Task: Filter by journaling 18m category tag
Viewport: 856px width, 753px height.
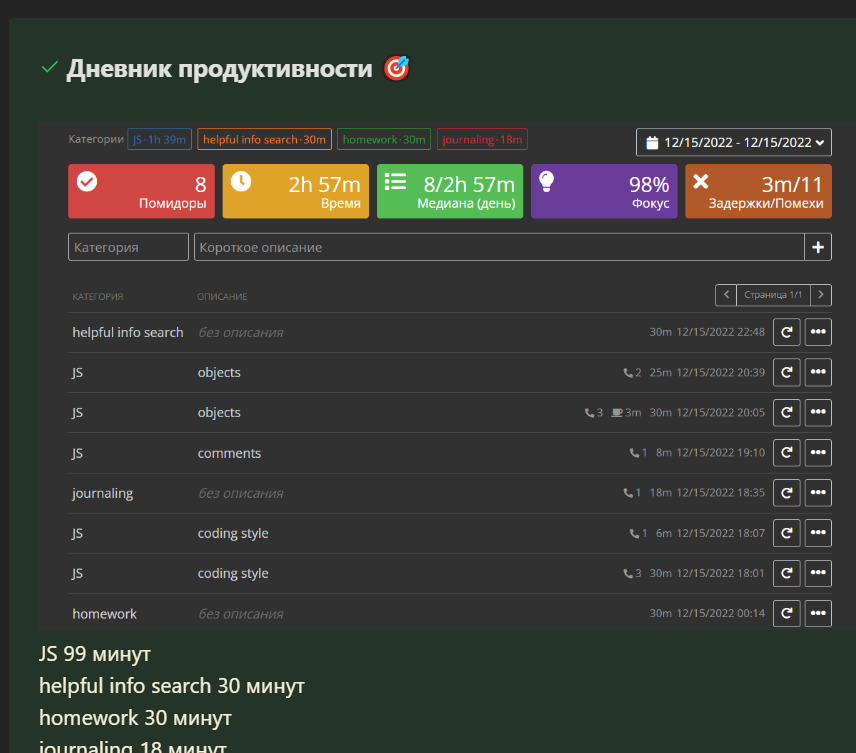Action: pyautogui.click(x=482, y=139)
